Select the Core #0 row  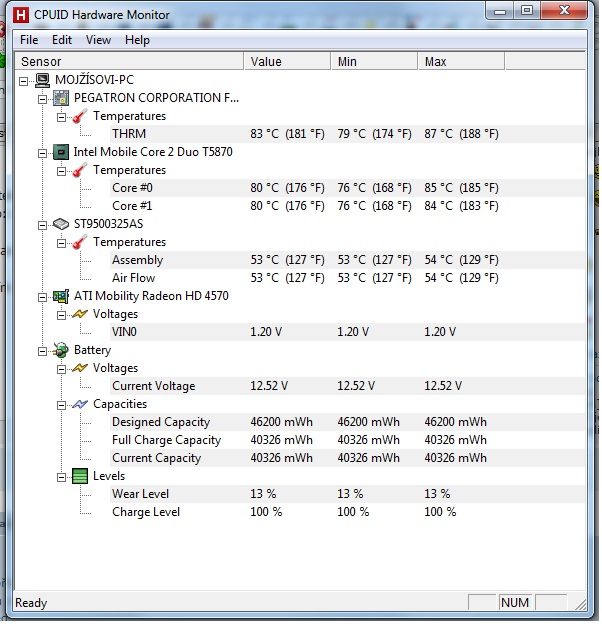(347, 188)
